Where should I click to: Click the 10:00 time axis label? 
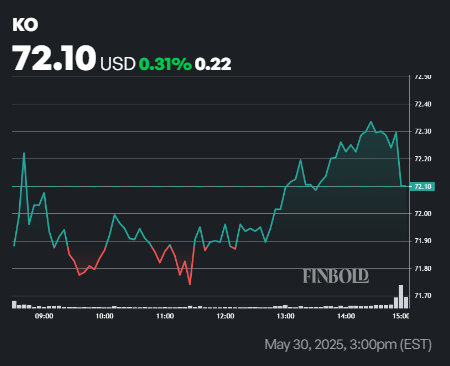tap(104, 316)
